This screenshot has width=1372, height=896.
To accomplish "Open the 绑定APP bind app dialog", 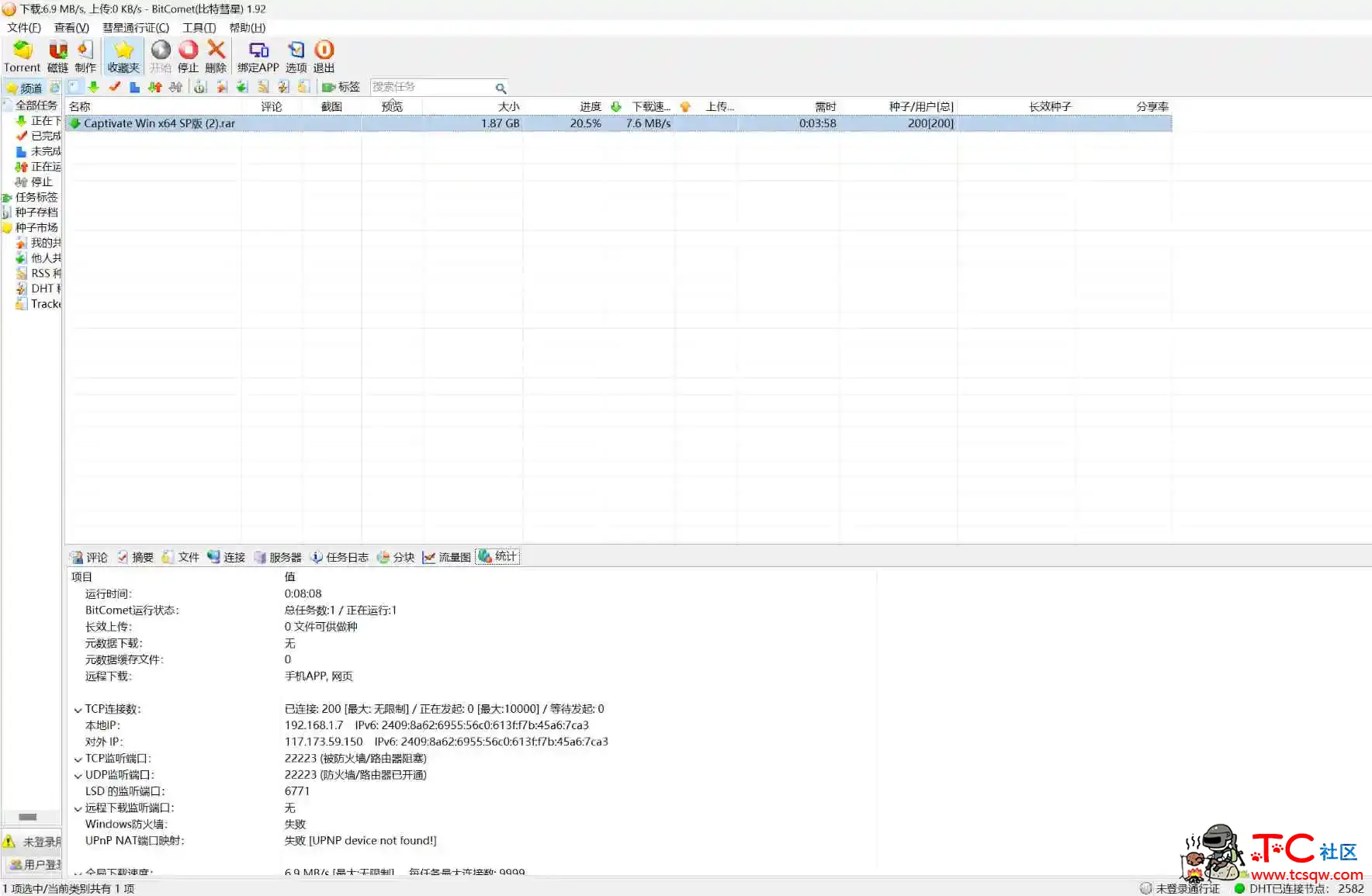I will [258, 57].
